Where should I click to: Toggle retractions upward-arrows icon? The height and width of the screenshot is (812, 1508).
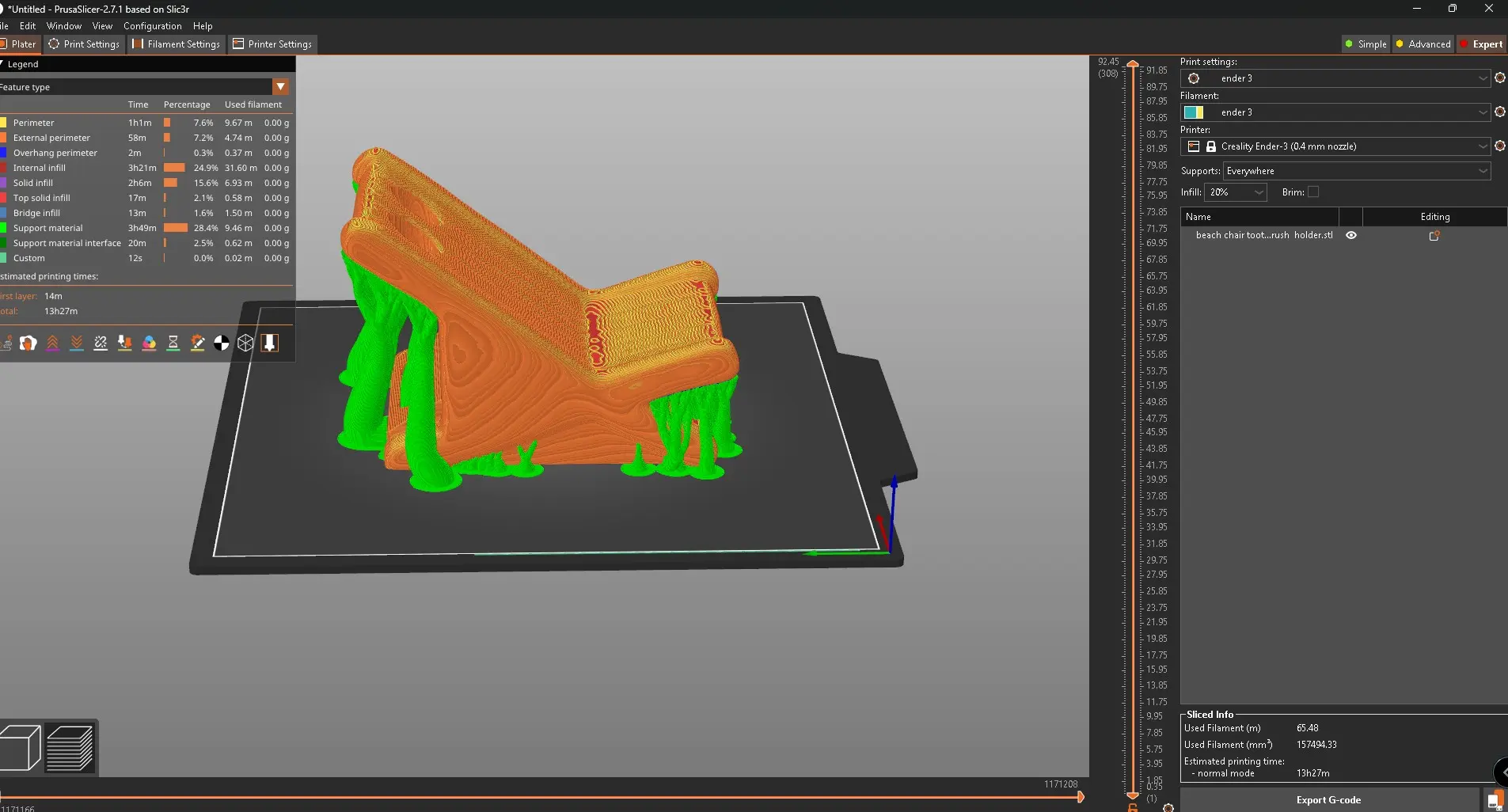[x=52, y=343]
